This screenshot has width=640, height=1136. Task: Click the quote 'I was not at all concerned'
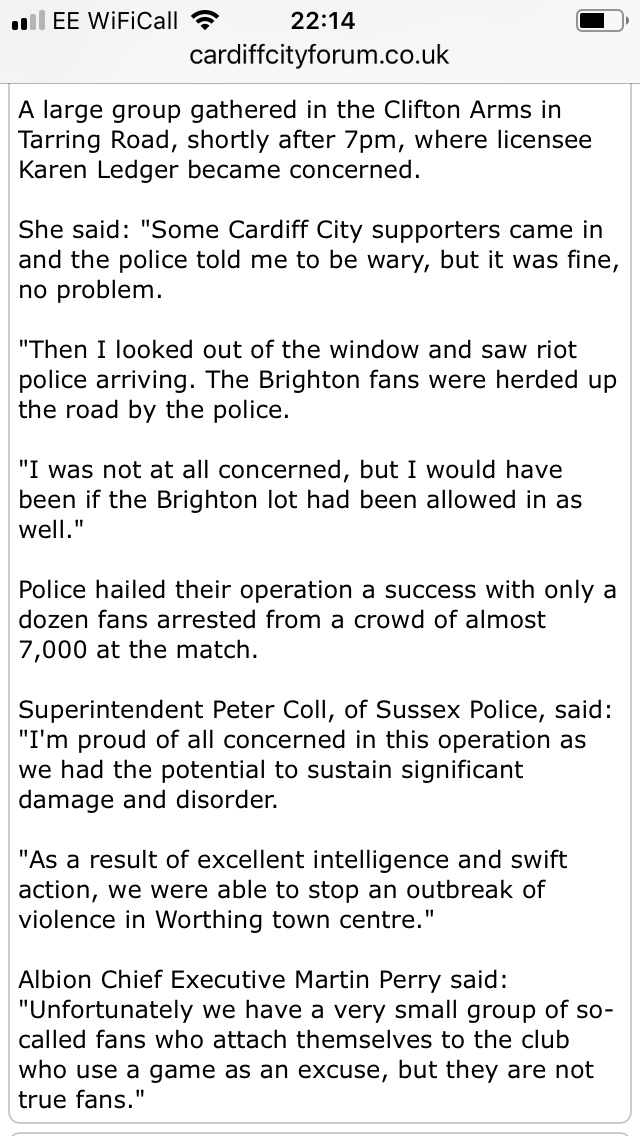point(300,499)
